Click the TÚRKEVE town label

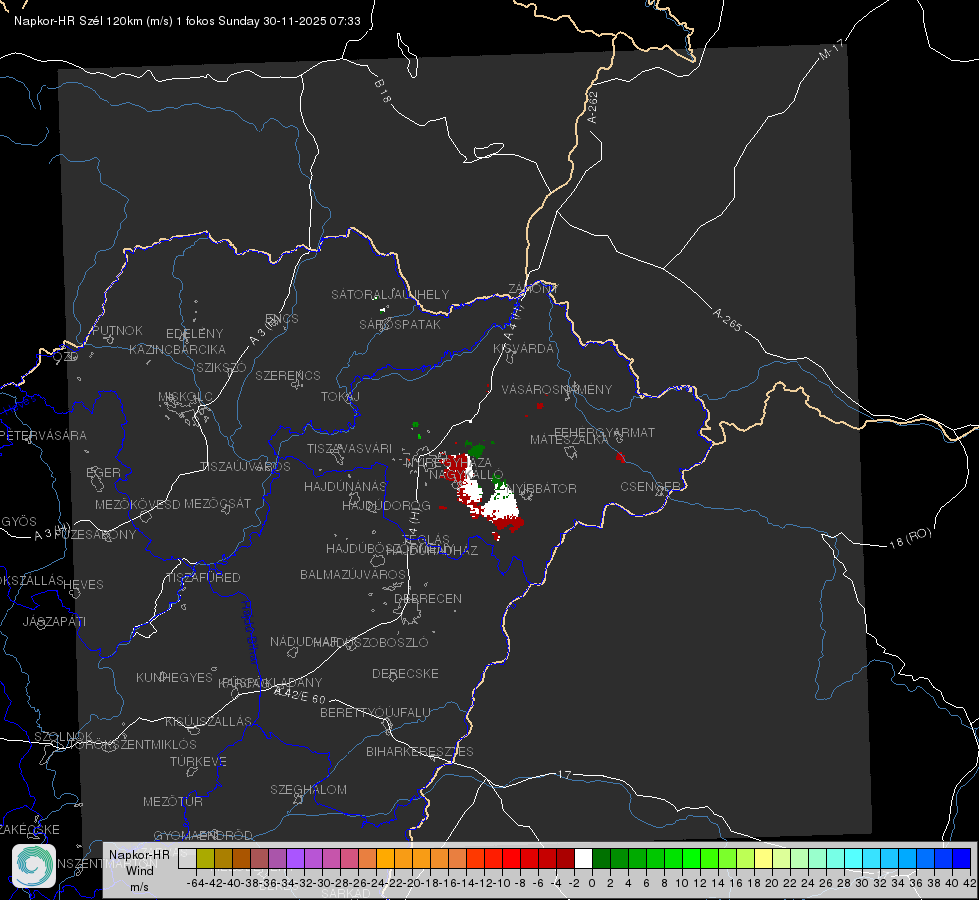pos(198,761)
